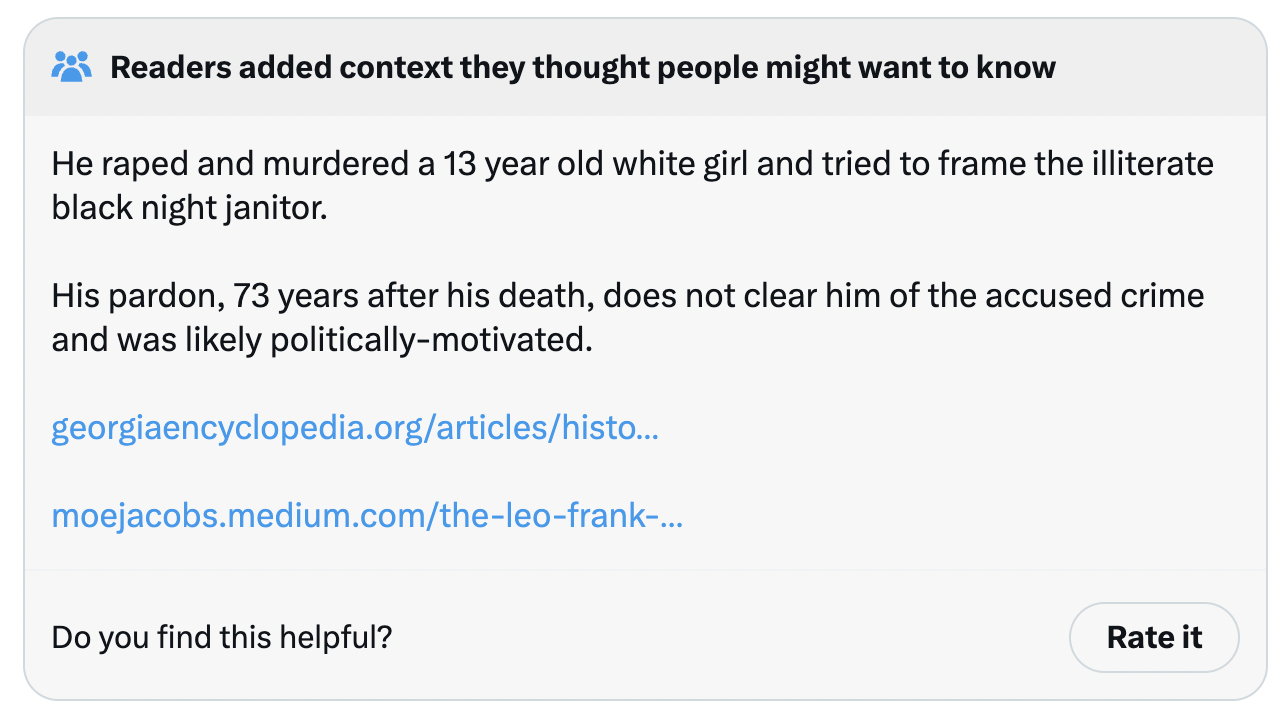The width and height of the screenshot is (1286, 724).
Task: Click the line "black night janitor."
Action: click(189, 207)
